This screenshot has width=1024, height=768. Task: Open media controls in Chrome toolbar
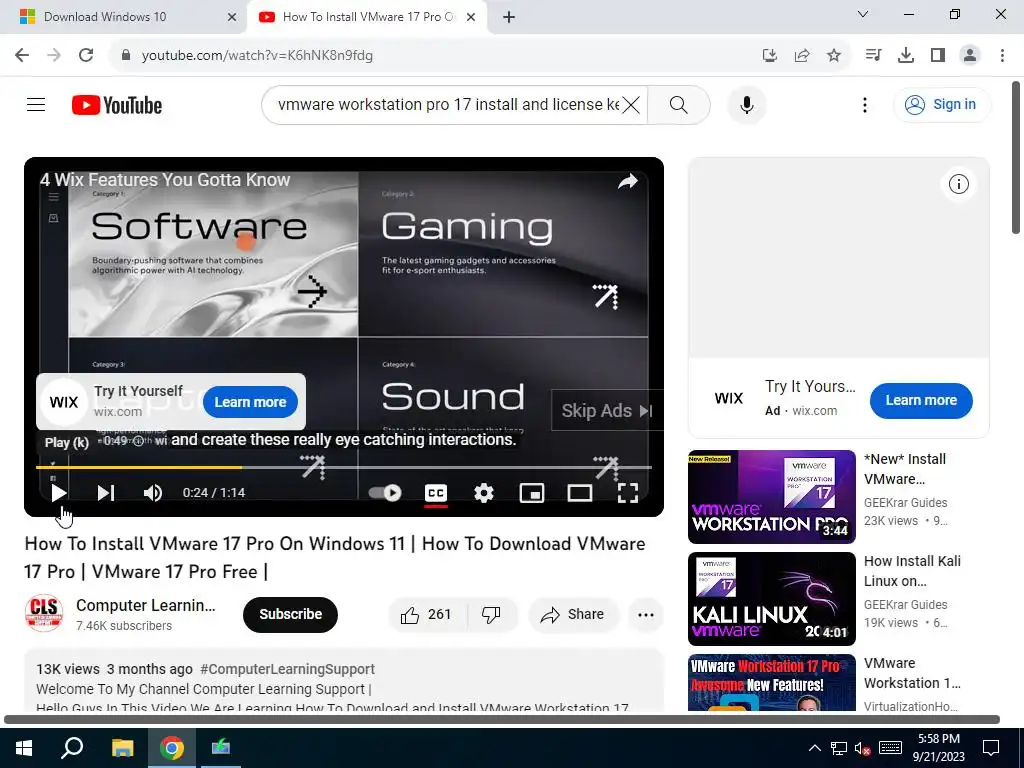[873, 55]
